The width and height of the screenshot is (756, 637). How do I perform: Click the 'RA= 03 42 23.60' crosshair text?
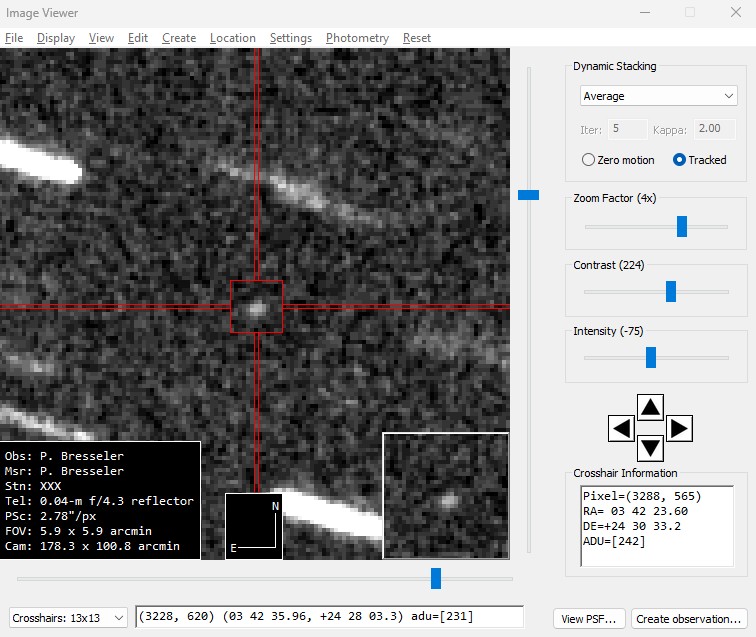635,511
